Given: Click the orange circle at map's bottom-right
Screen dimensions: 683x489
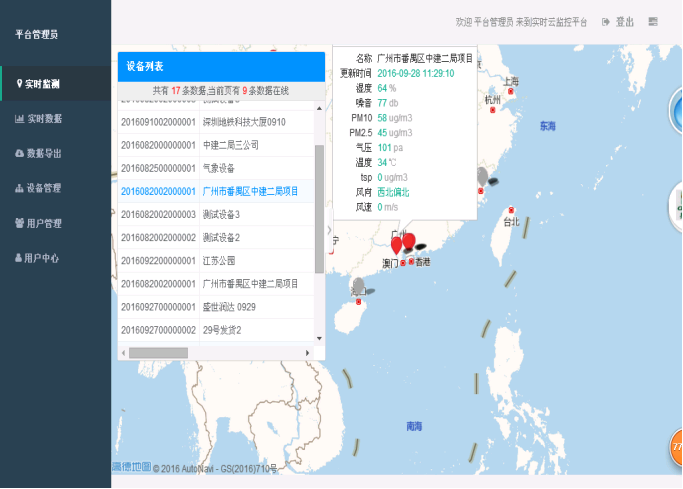Looking at the screenshot, I should 675,447.
